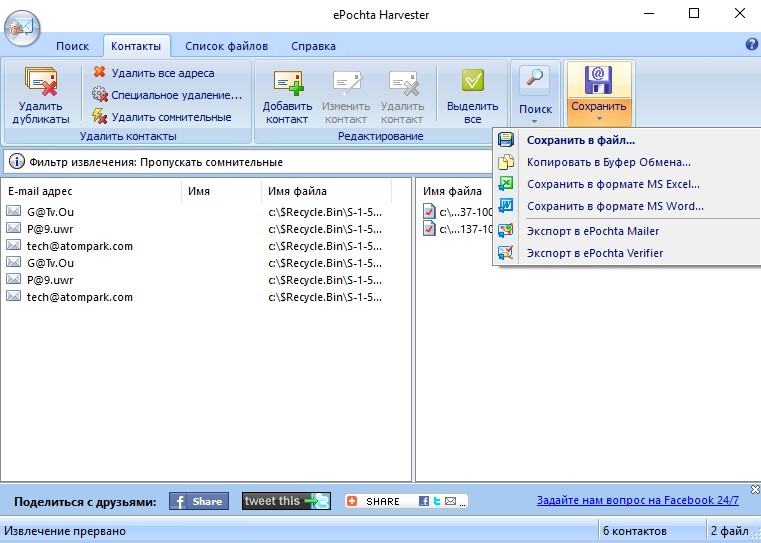Click the info icon beside Фильтр извлечения
The height and width of the screenshot is (543, 761).
17,162
